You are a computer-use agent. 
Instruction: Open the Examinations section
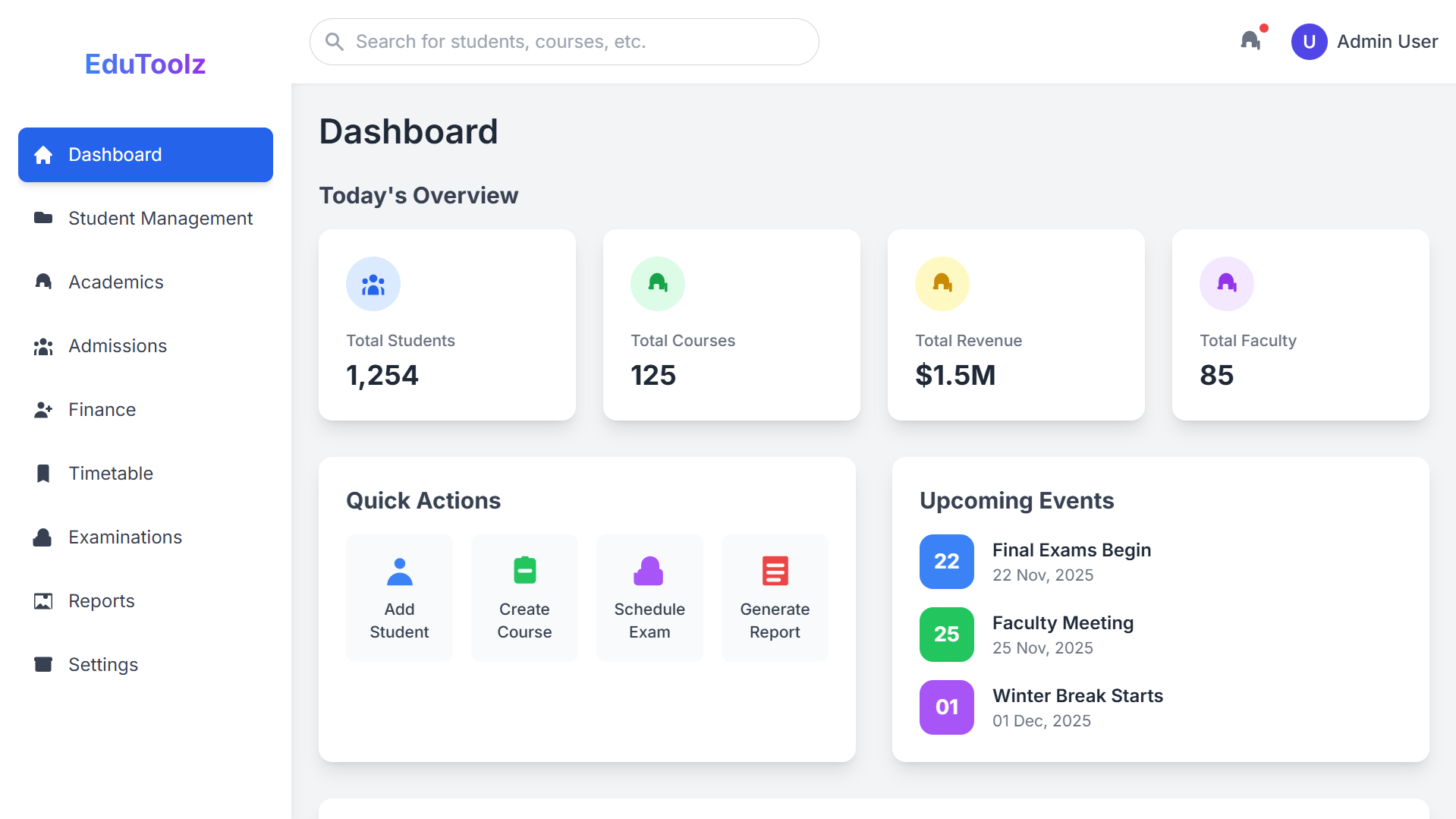point(124,537)
